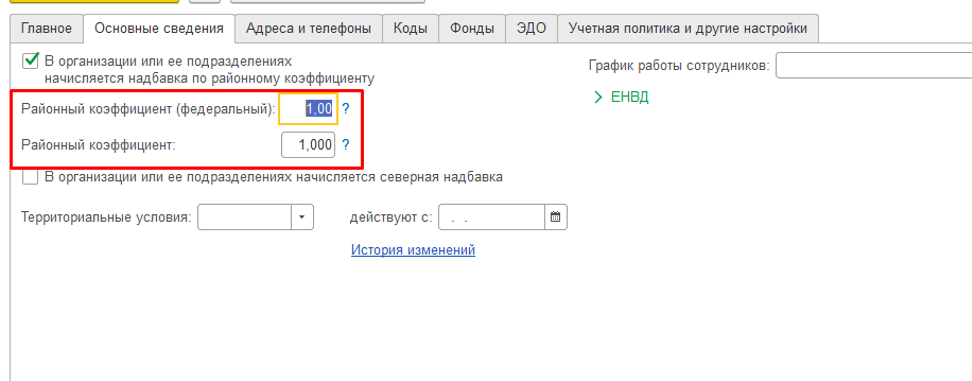Switch to the Главное tab
This screenshot has height=381, width=972.
(x=46, y=28)
